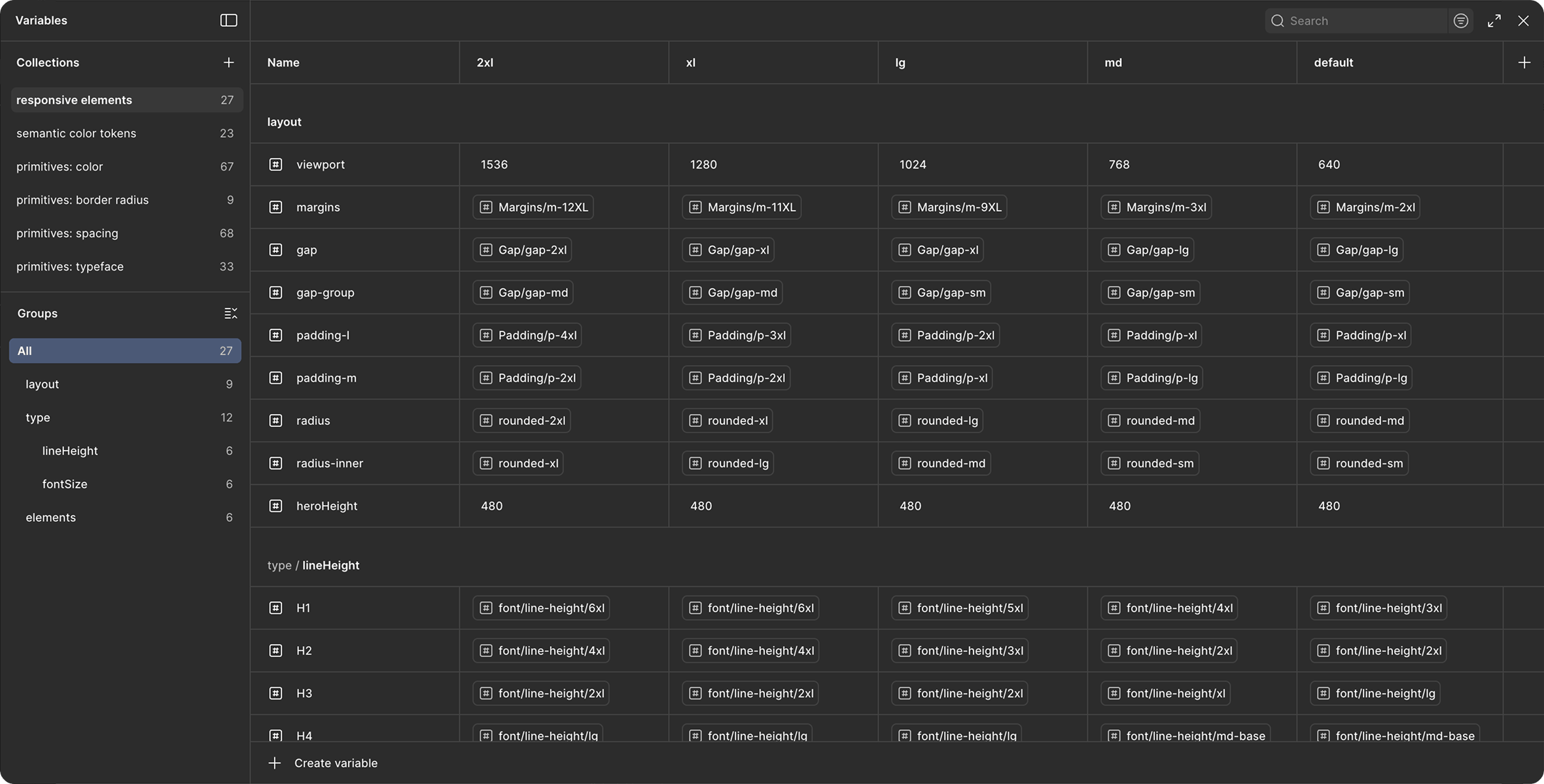Click number type icon beside heroHeight
This screenshot has width=1544, height=784.
275,506
